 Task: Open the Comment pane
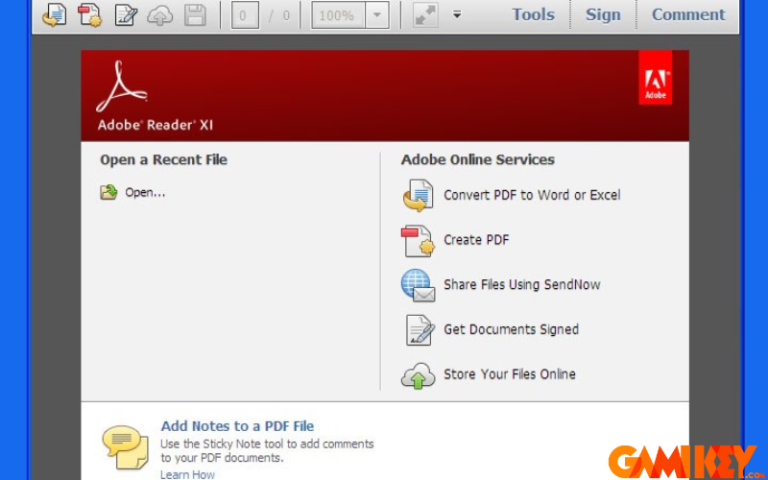(688, 15)
